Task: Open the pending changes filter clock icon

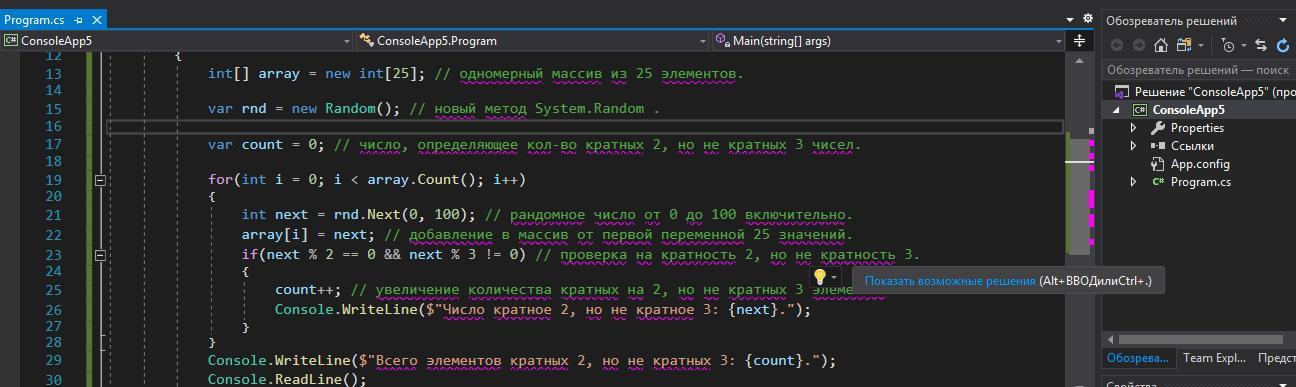Action: pyautogui.click(x=1228, y=45)
